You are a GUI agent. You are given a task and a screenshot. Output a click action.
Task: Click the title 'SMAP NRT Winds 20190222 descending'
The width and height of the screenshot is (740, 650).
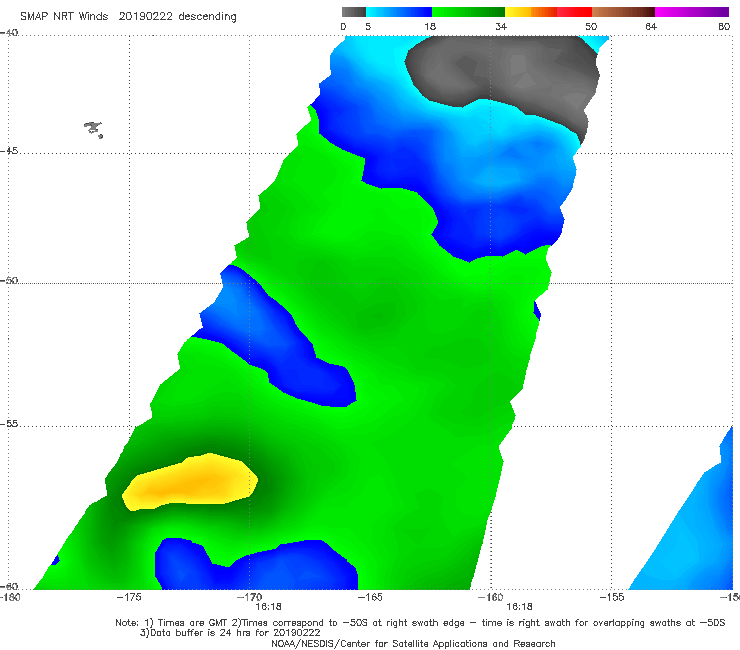tap(128, 17)
